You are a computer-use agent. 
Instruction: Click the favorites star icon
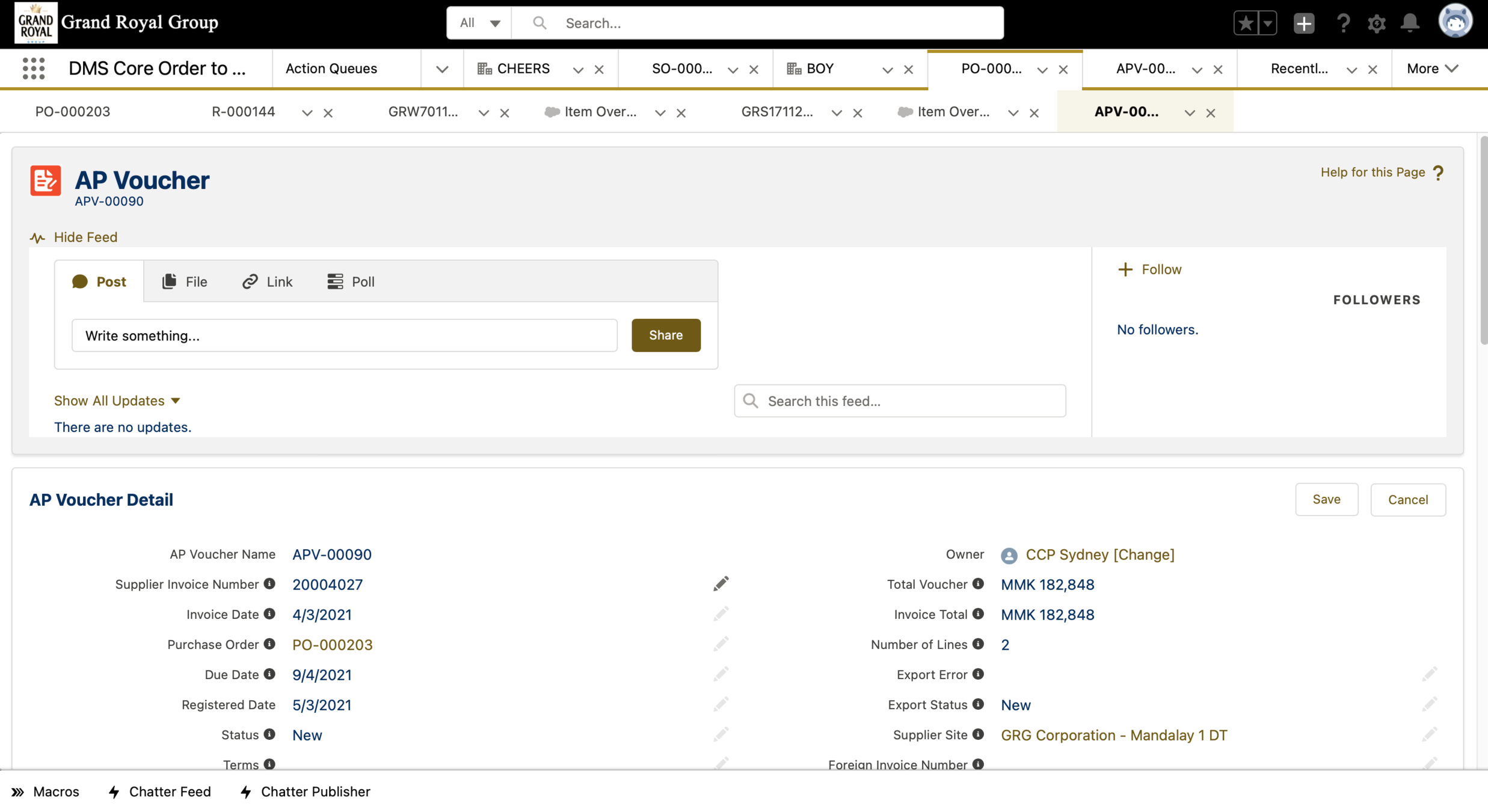pyautogui.click(x=1246, y=23)
